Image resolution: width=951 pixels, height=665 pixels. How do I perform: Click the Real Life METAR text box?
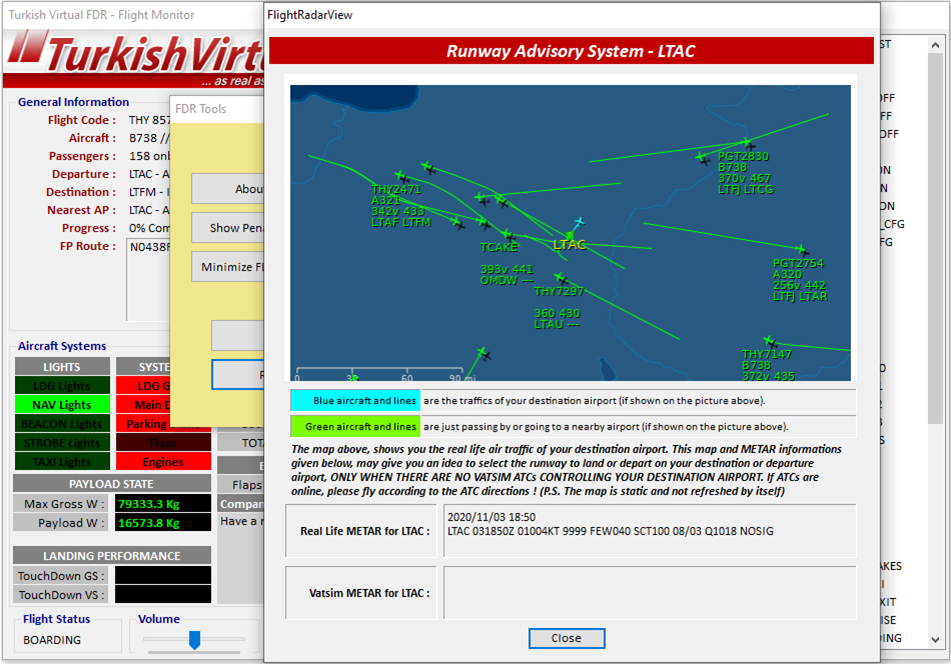[650, 530]
